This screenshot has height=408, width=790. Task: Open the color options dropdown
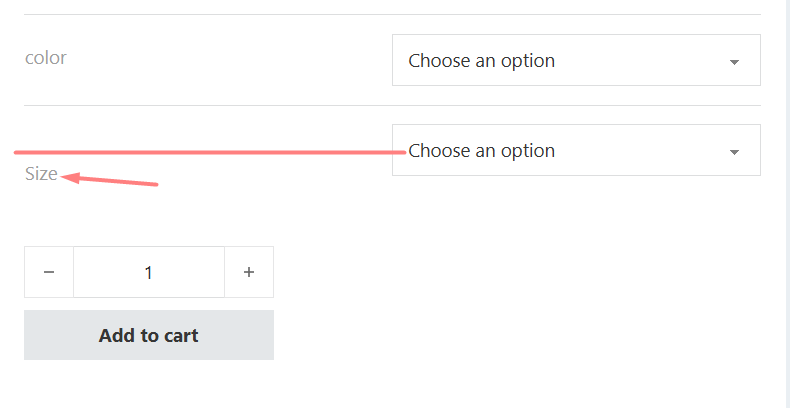point(576,60)
